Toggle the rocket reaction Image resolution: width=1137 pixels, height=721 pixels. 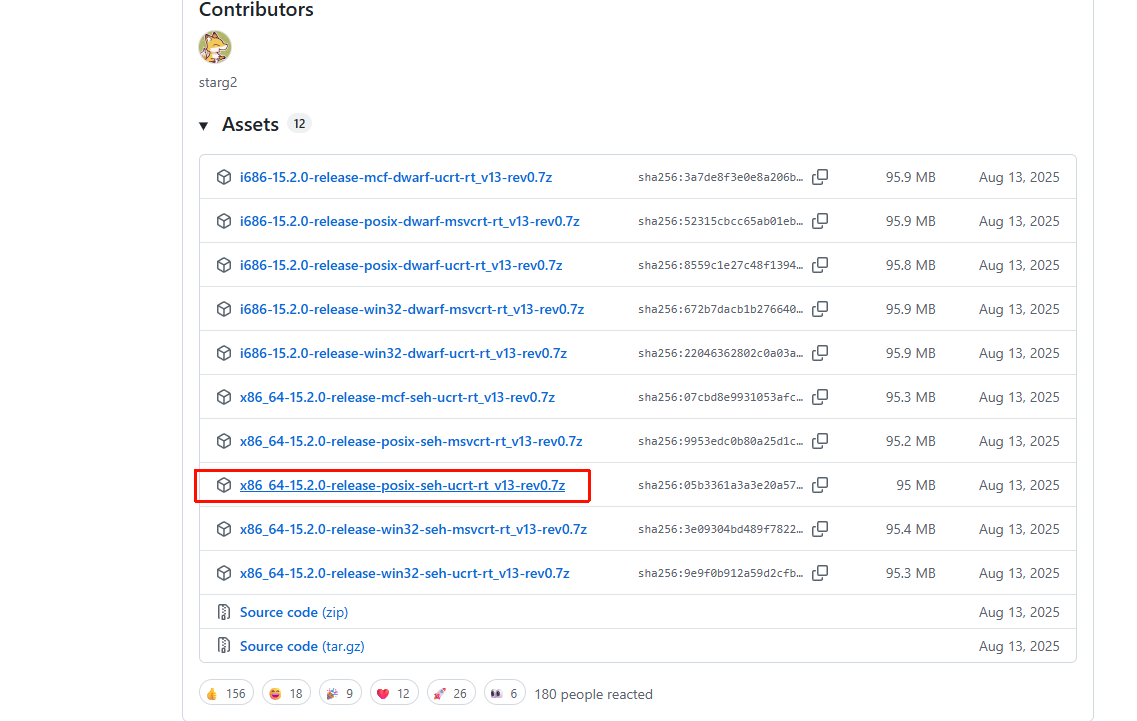click(x=451, y=693)
